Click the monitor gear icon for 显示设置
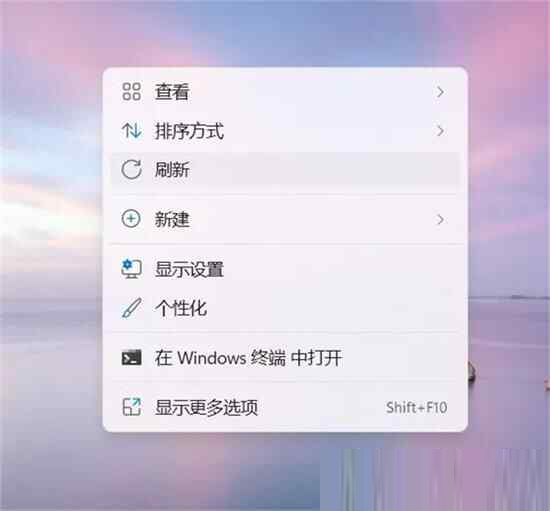The image size is (550, 511). click(x=132, y=269)
